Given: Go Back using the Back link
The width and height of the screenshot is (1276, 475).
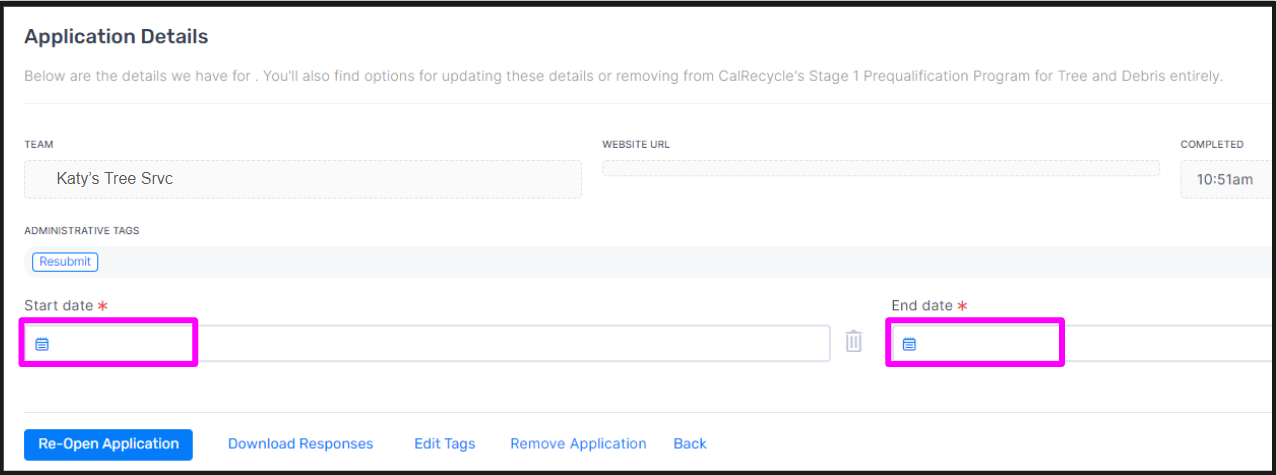Looking at the screenshot, I should tap(690, 444).
